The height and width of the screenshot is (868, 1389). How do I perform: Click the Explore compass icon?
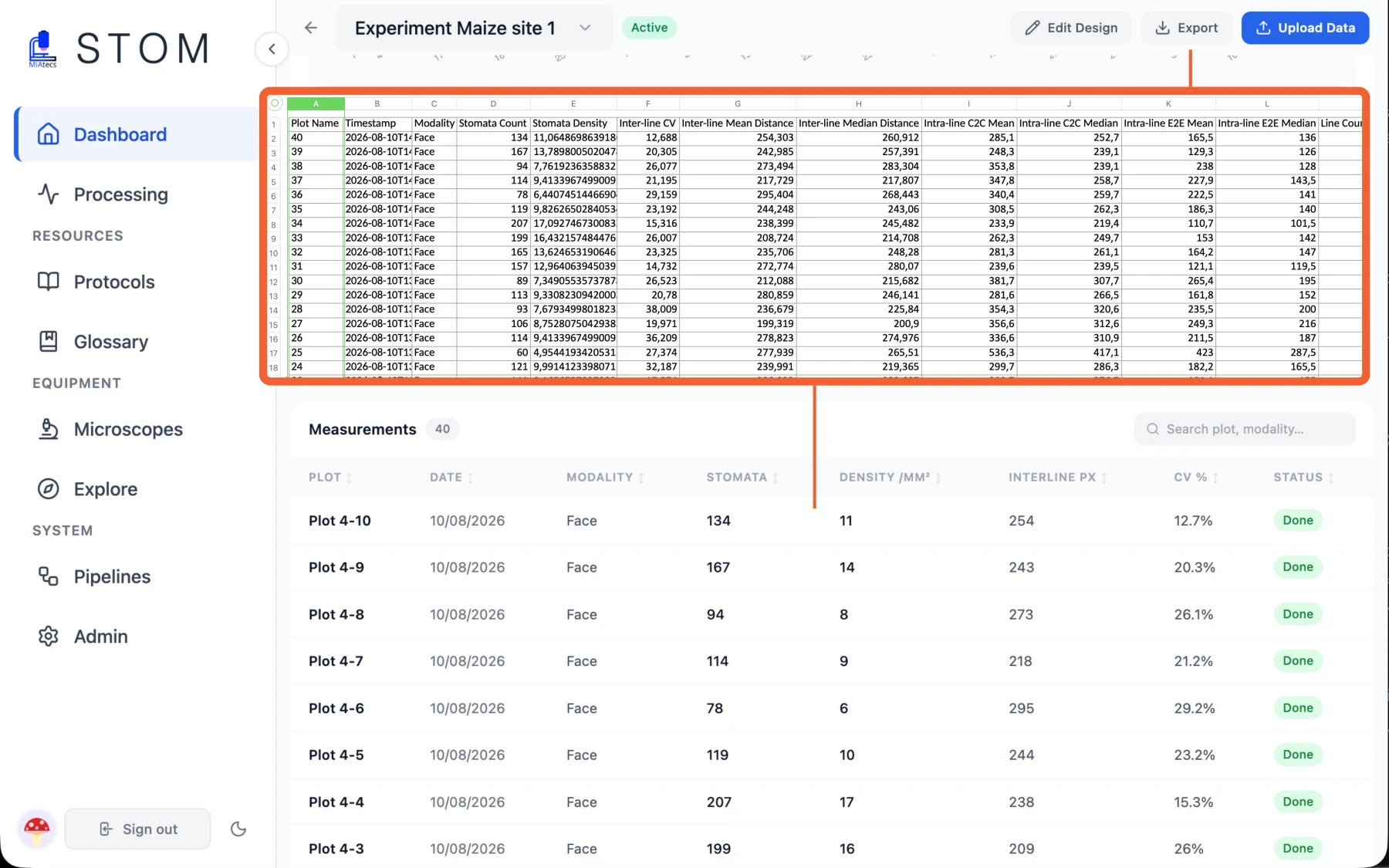click(48, 488)
